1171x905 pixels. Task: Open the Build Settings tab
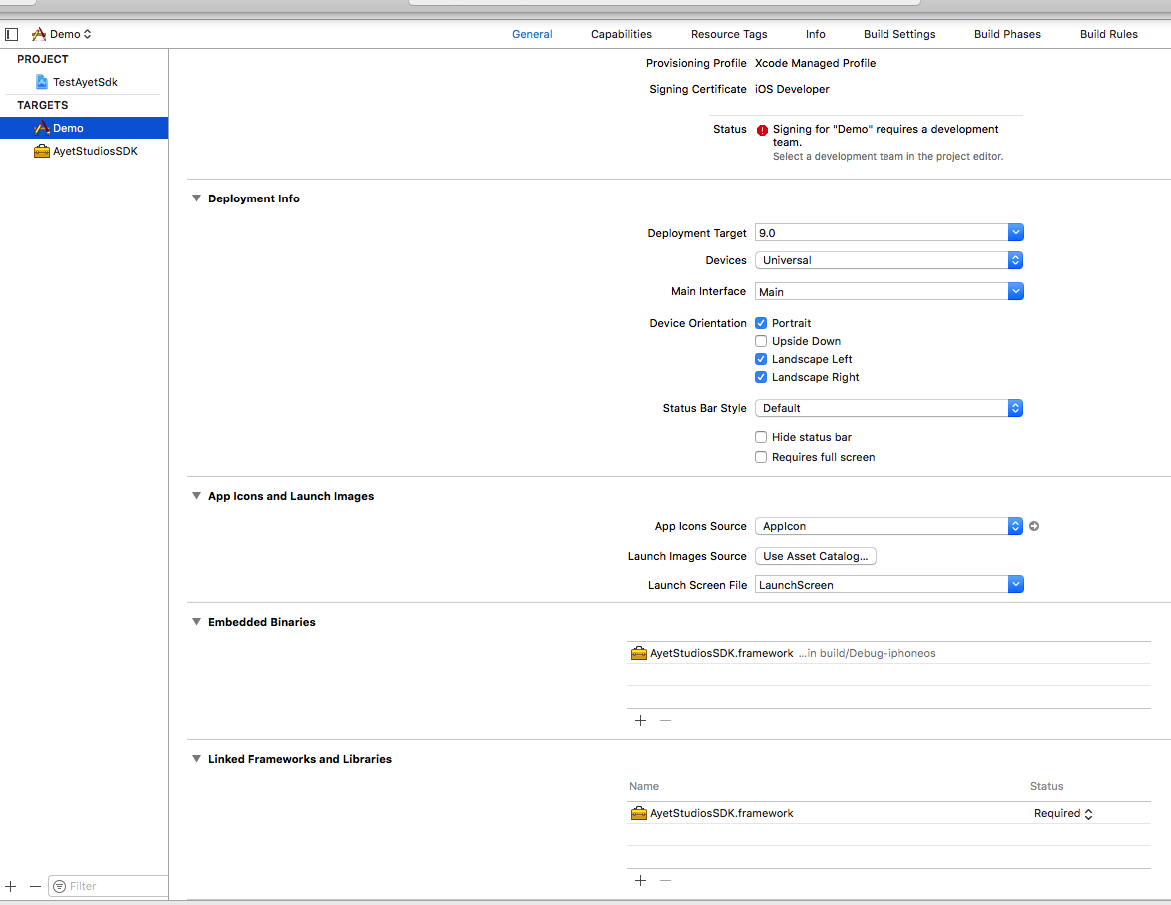click(x=899, y=34)
